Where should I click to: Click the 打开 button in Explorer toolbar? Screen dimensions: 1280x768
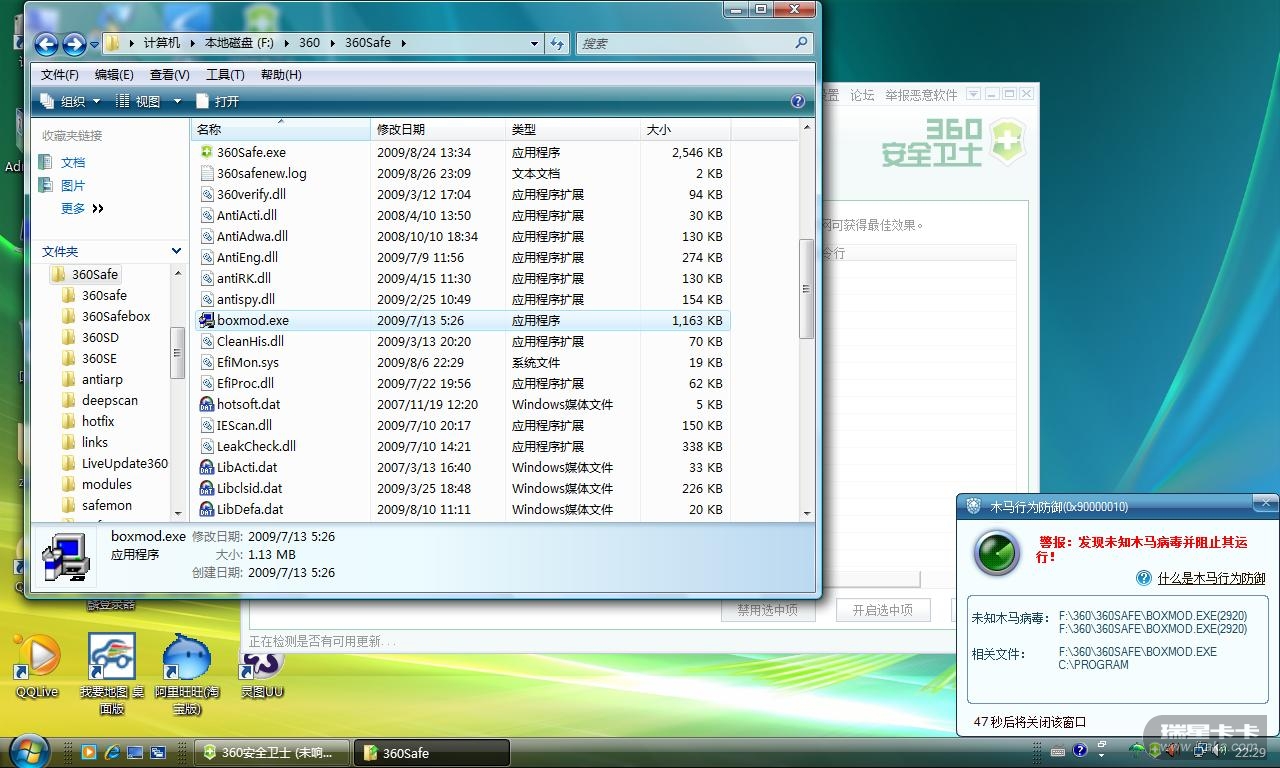coord(217,101)
